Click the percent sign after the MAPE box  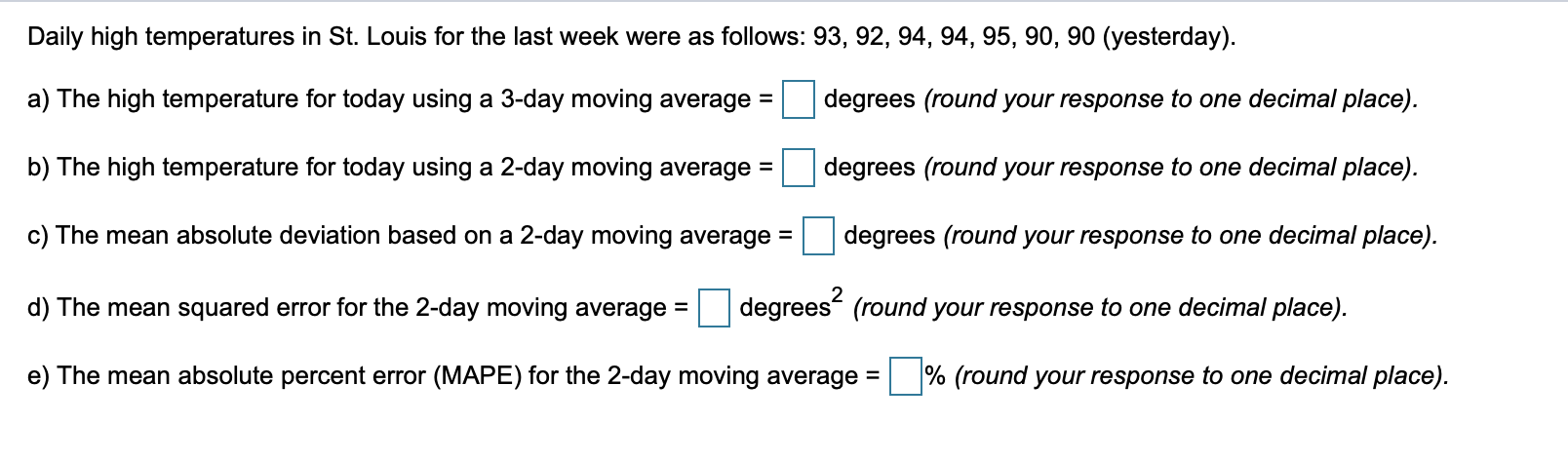pos(935,376)
